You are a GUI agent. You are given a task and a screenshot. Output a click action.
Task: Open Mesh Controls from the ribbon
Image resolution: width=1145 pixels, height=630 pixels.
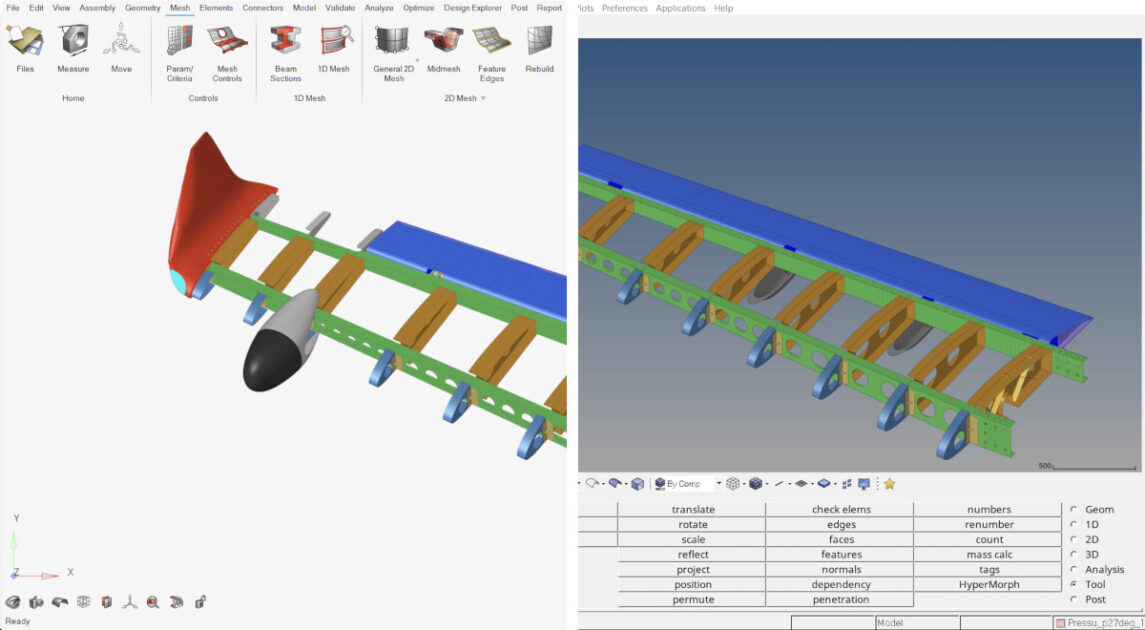tap(227, 42)
